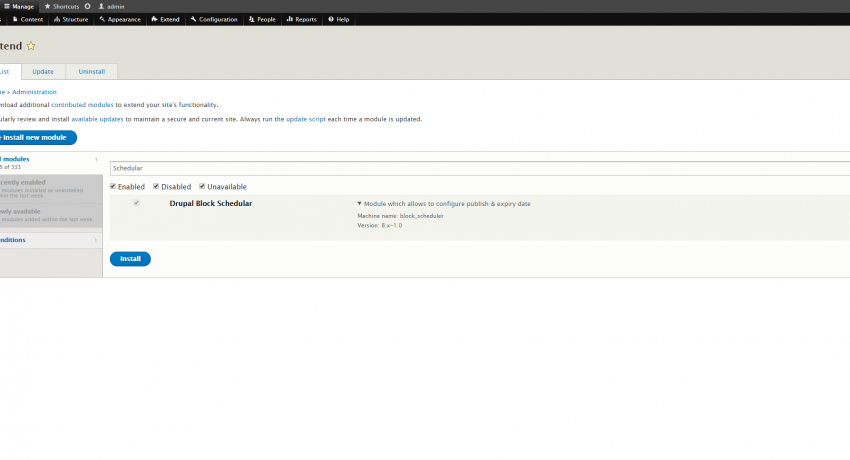The image size is (850, 460).
Task: Switch to the Update tab
Action: [x=43, y=72]
